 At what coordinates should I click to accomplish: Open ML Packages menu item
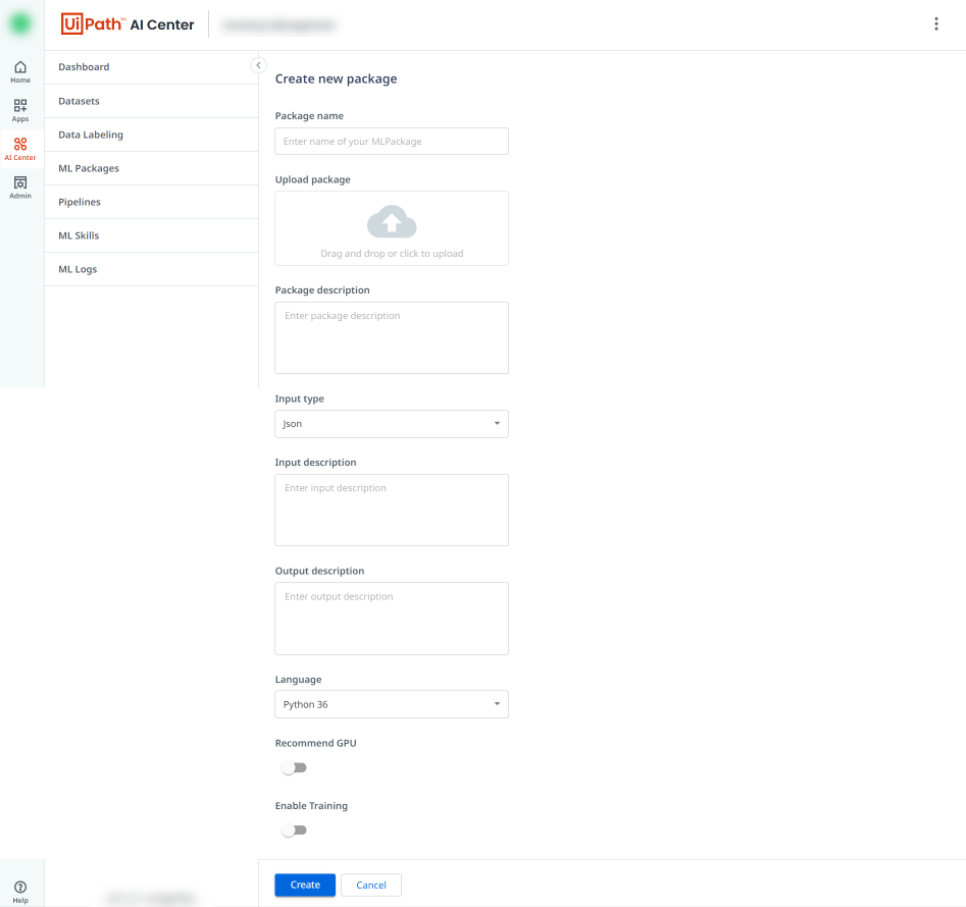click(152, 168)
